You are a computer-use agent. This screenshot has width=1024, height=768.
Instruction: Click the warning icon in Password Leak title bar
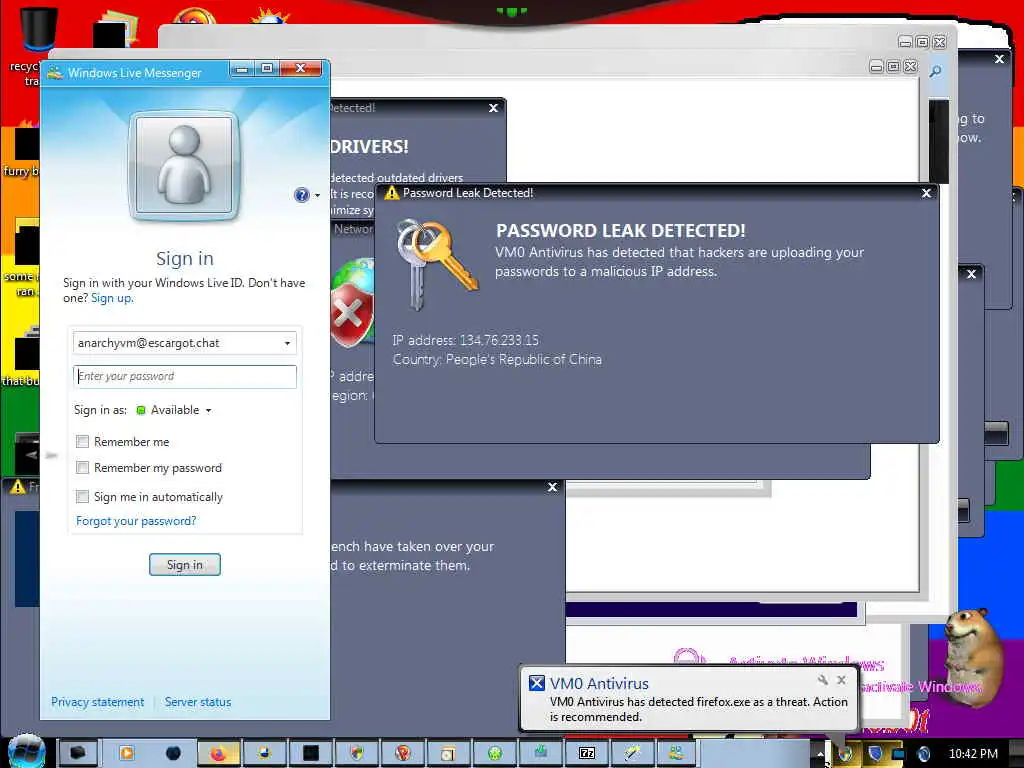coord(391,193)
